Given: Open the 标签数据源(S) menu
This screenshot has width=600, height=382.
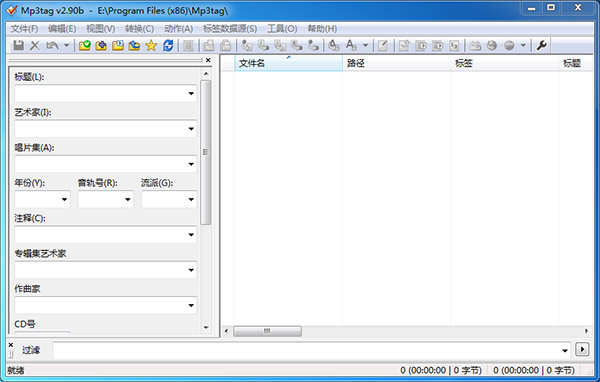Looking at the screenshot, I should pyautogui.click(x=230, y=29).
